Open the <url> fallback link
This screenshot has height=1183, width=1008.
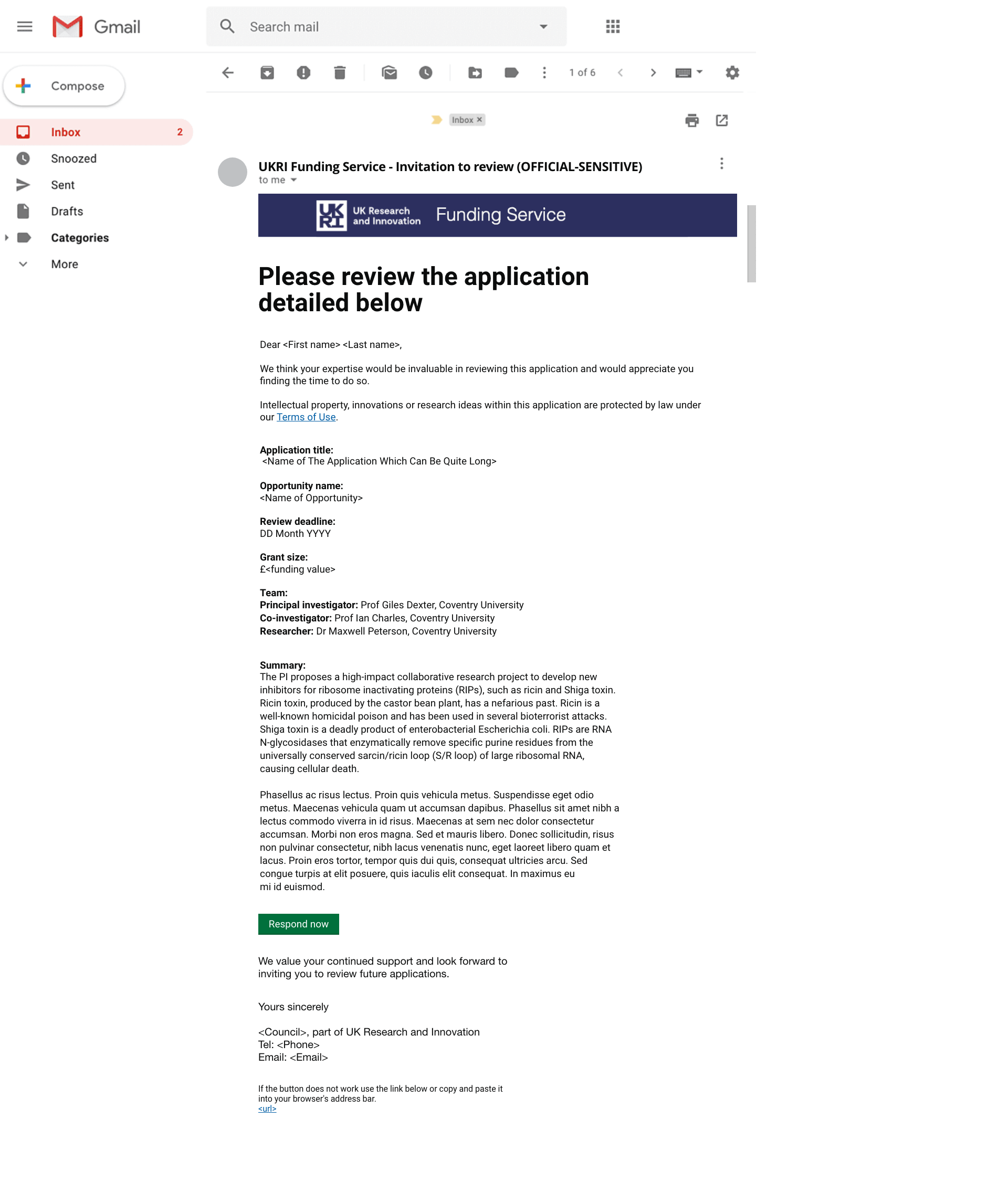(x=267, y=1109)
